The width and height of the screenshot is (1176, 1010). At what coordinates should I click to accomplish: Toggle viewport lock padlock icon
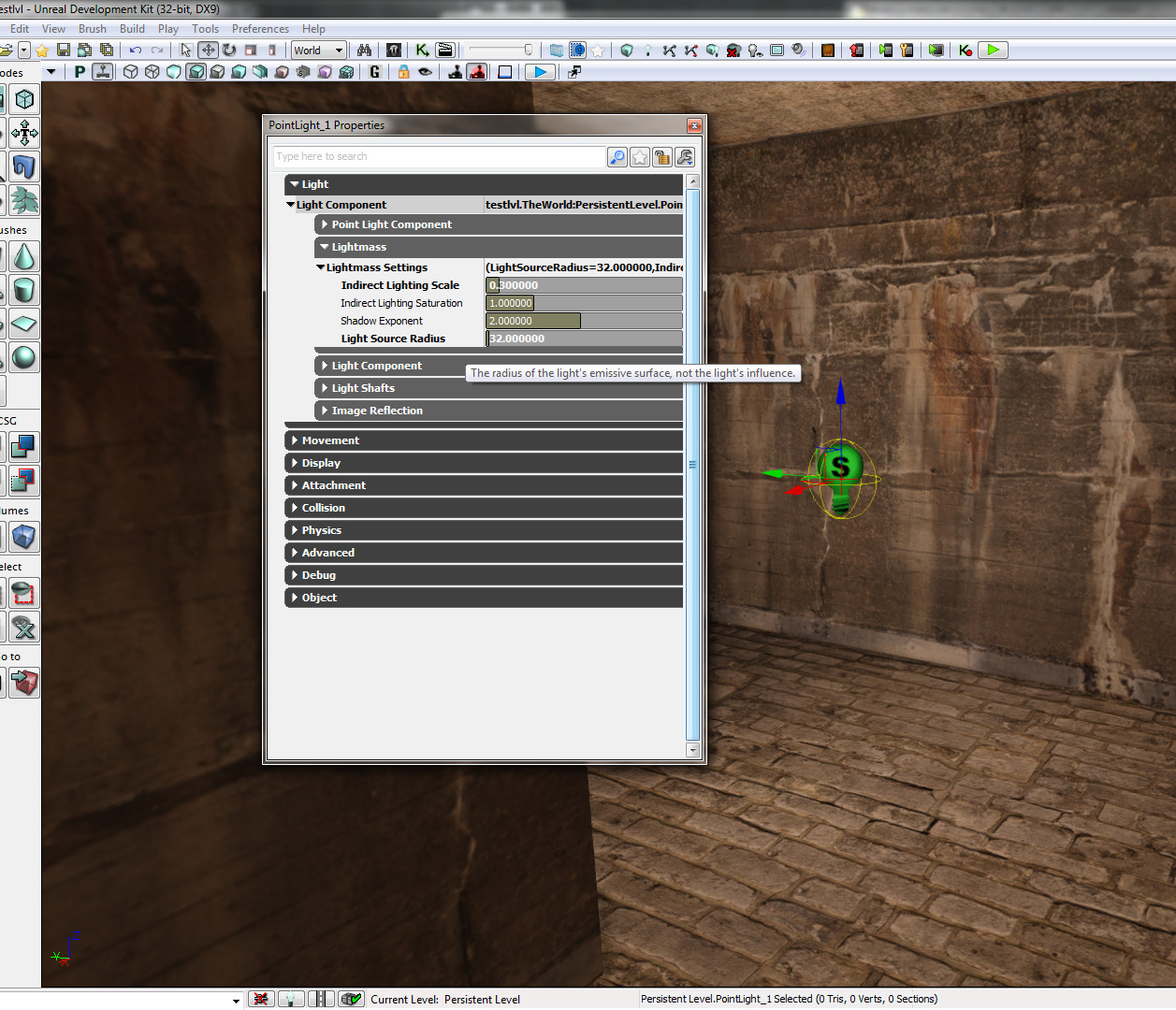404,72
